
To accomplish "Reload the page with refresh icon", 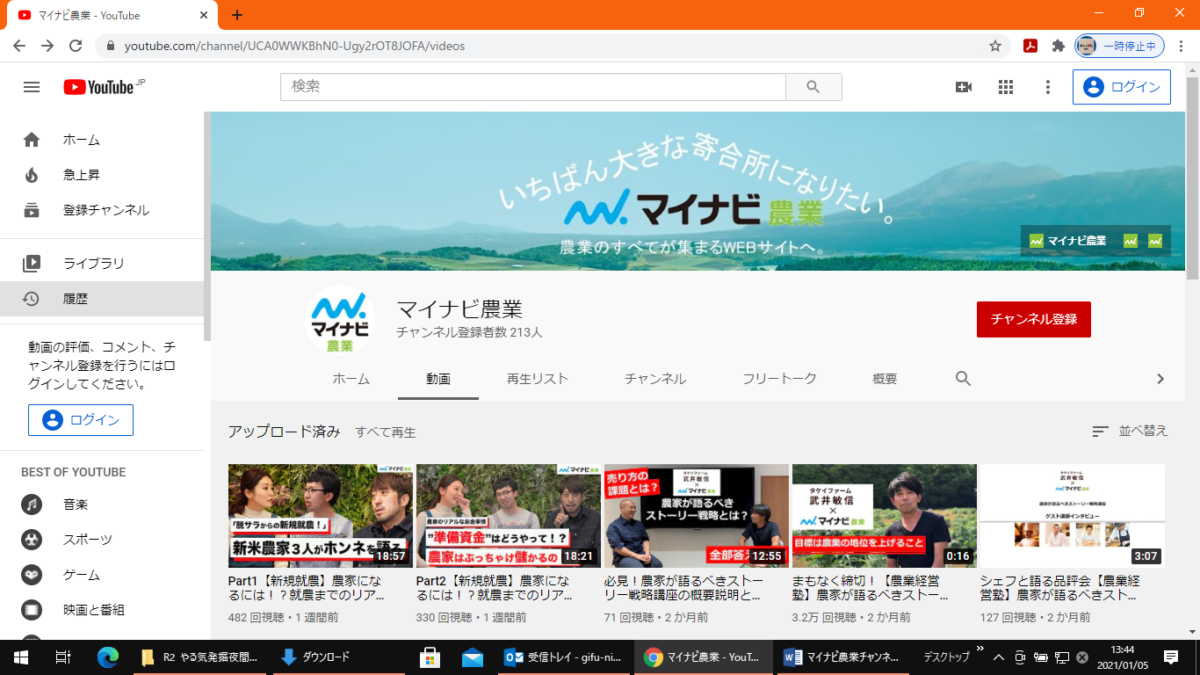I will (75, 46).
